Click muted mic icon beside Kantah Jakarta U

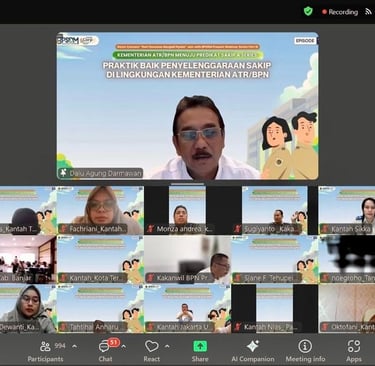tap(150, 327)
